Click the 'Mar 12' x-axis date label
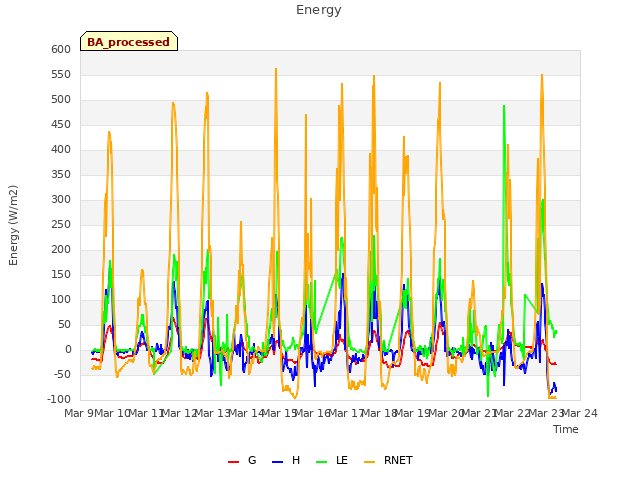Viewport: 640px width, 480px height. click(179, 413)
